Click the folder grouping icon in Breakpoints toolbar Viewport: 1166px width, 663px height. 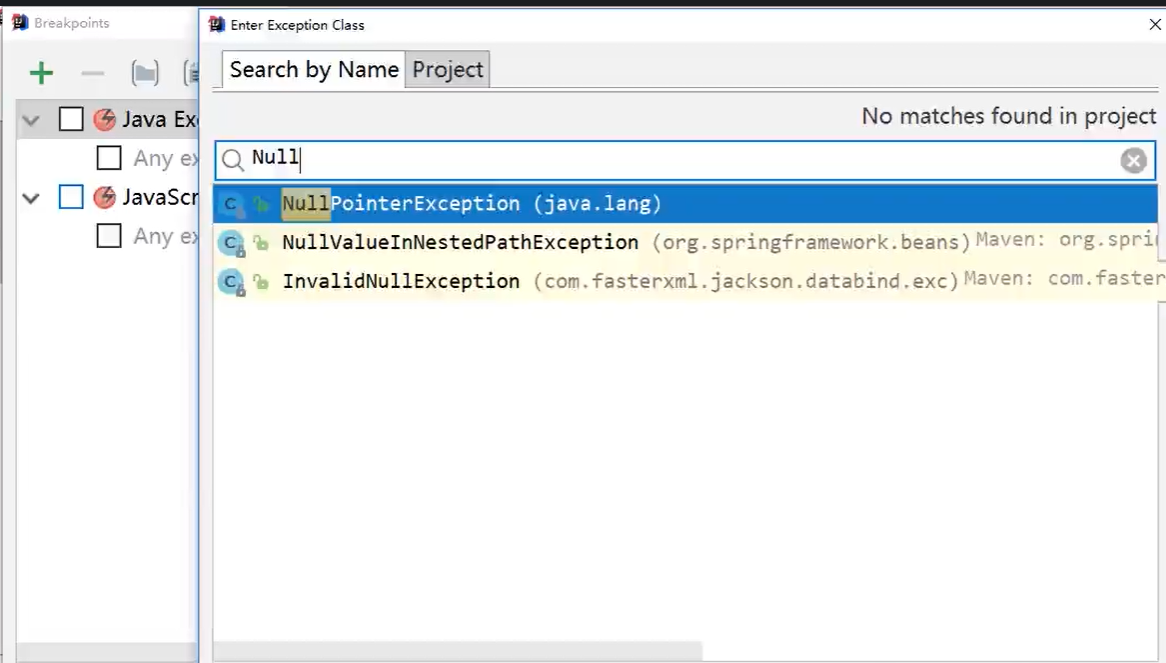pos(145,72)
